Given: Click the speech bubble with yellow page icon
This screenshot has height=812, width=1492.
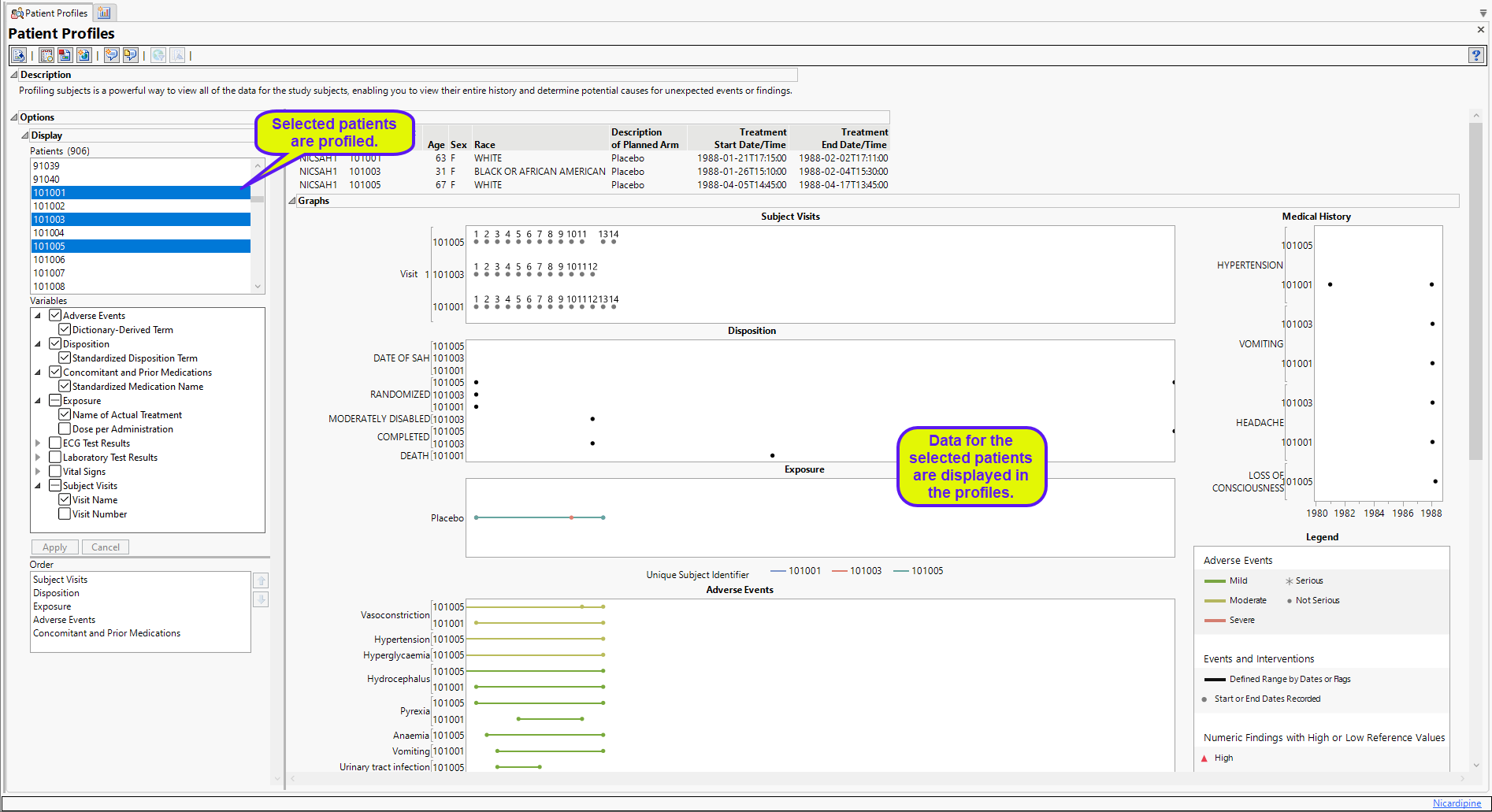Looking at the screenshot, I should (x=130, y=55).
